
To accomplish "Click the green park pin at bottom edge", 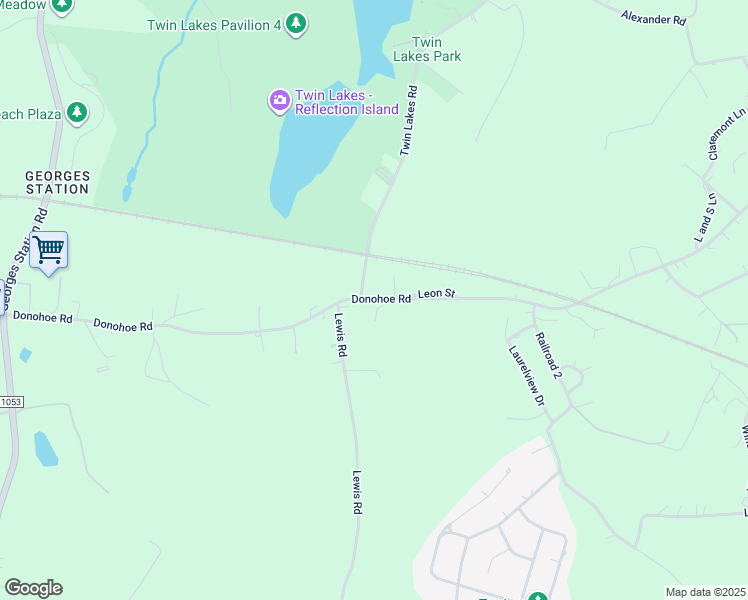I will [x=538, y=596].
